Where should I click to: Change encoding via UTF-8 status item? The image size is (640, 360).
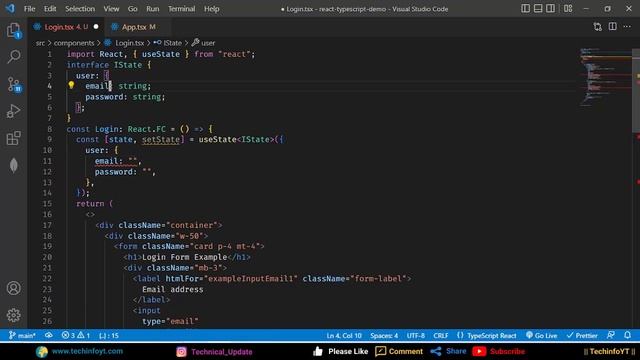416,336
